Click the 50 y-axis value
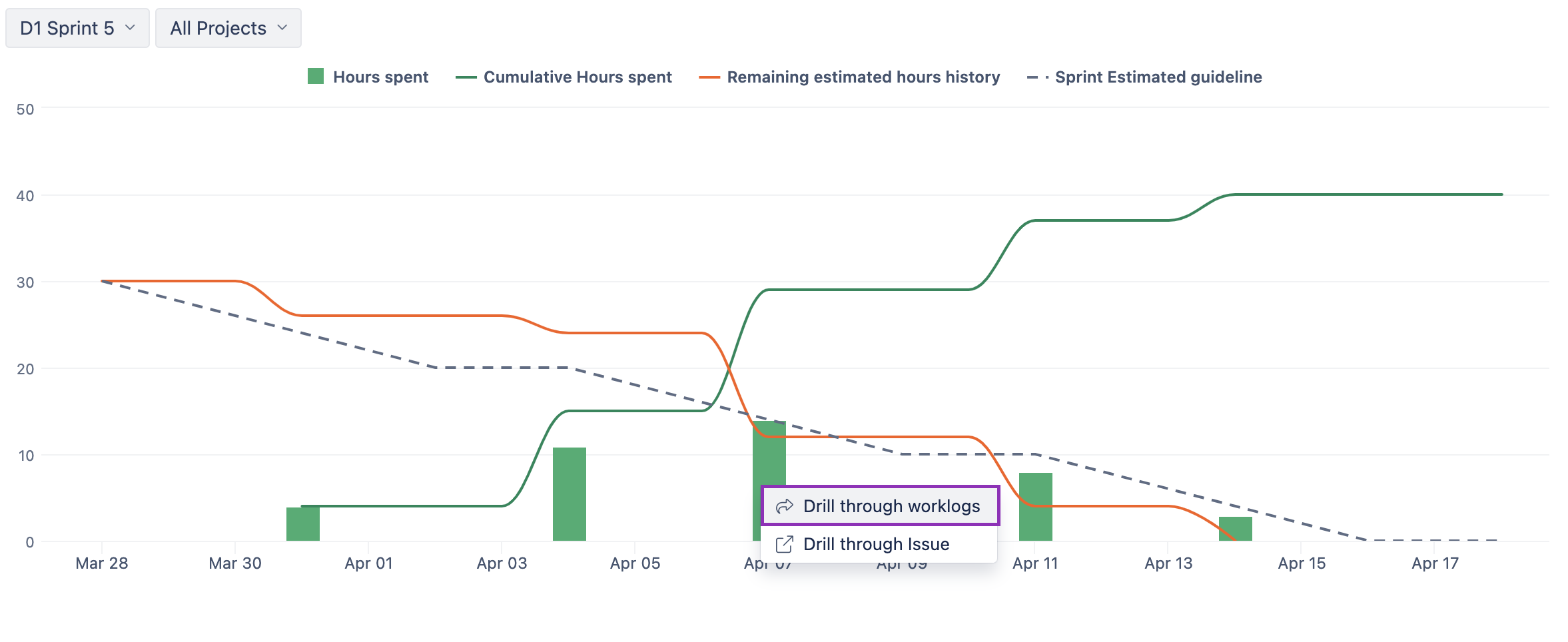Screen dimensions: 1568x642 25,109
